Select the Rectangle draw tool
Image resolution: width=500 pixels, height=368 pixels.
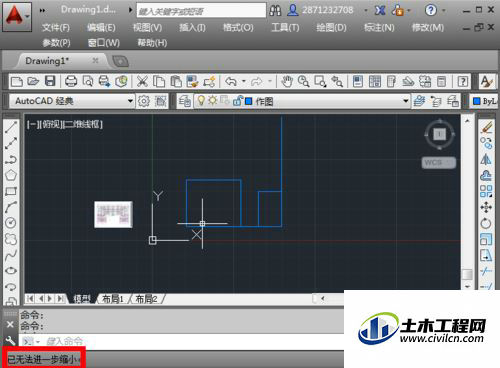click(11, 191)
